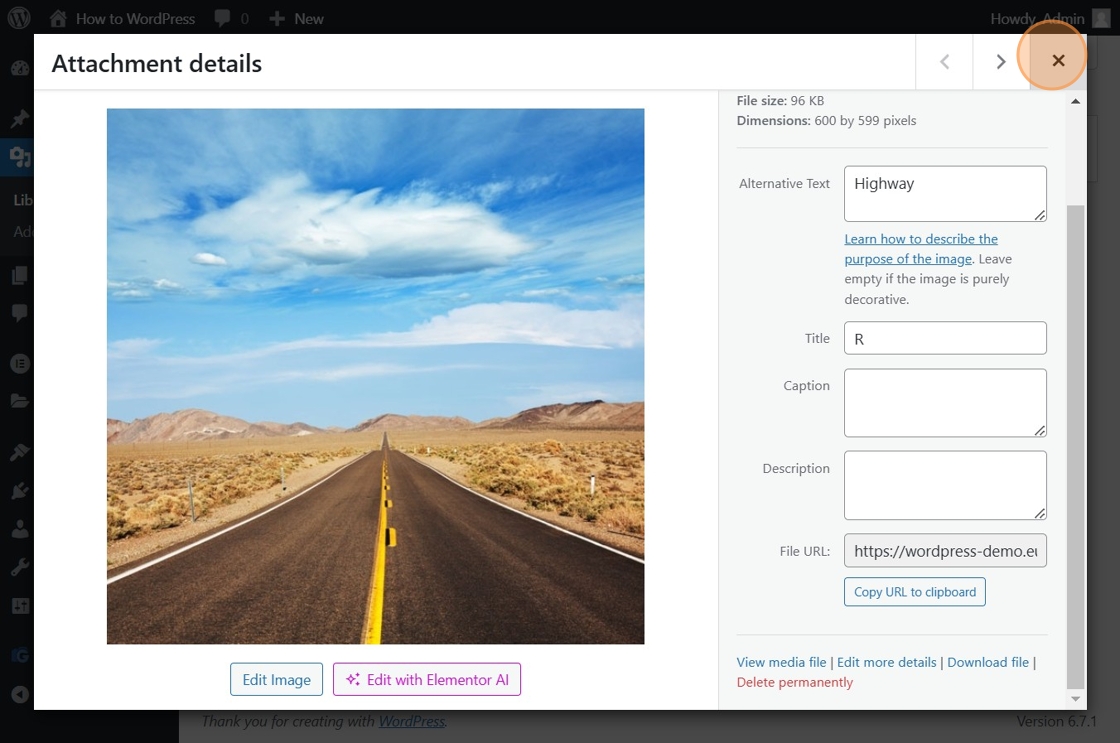
Task: Open Plugins via the plug sidebar icon
Action: 20,491
